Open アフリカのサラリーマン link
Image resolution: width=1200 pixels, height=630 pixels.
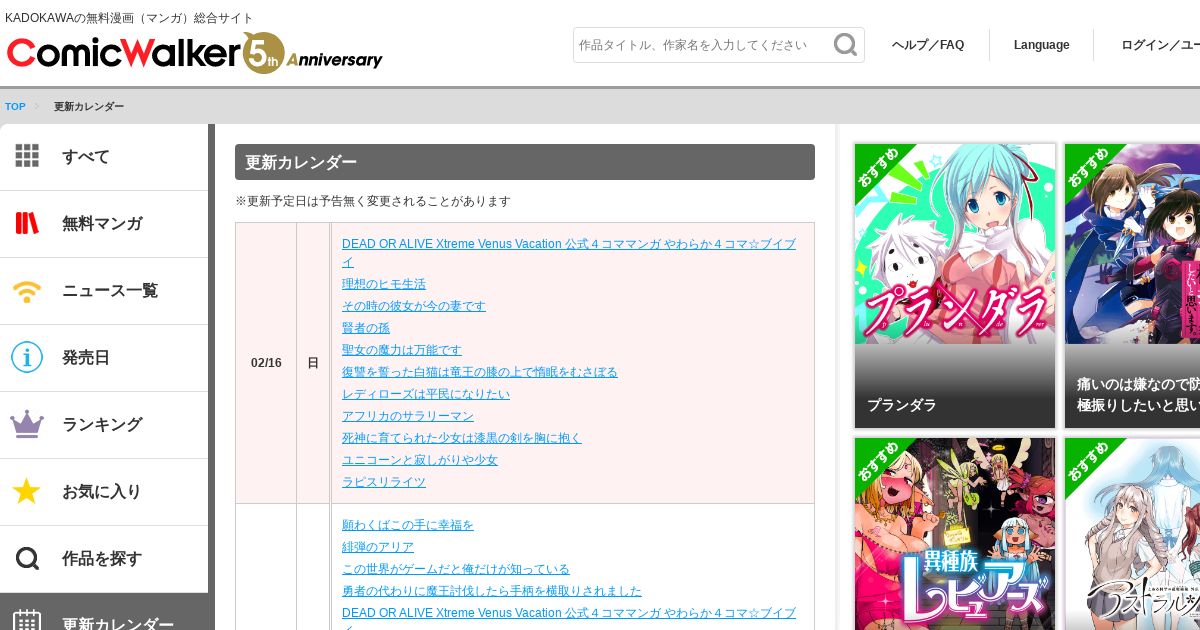coord(408,416)
